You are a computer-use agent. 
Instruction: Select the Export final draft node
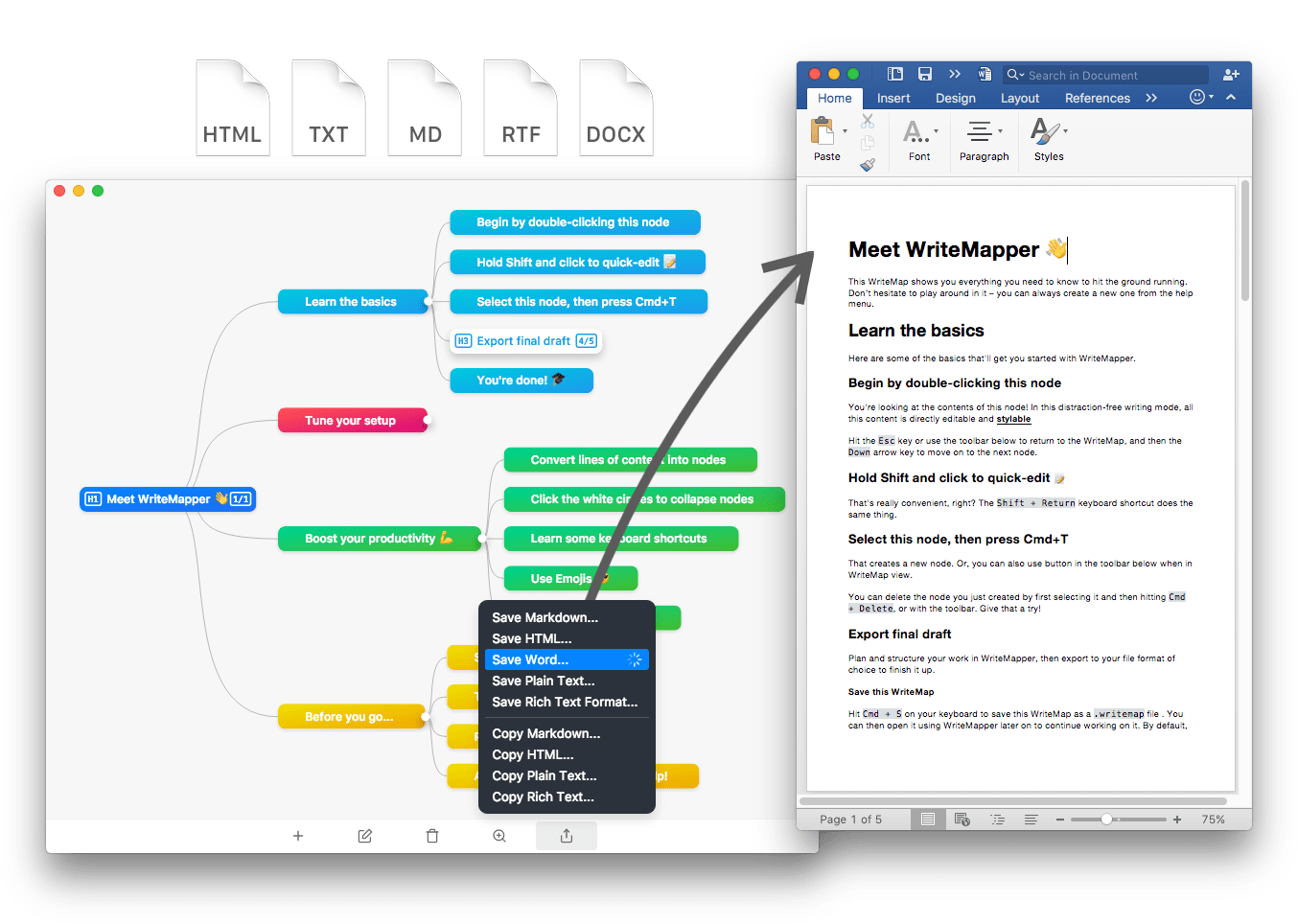[x=526, y=341]
